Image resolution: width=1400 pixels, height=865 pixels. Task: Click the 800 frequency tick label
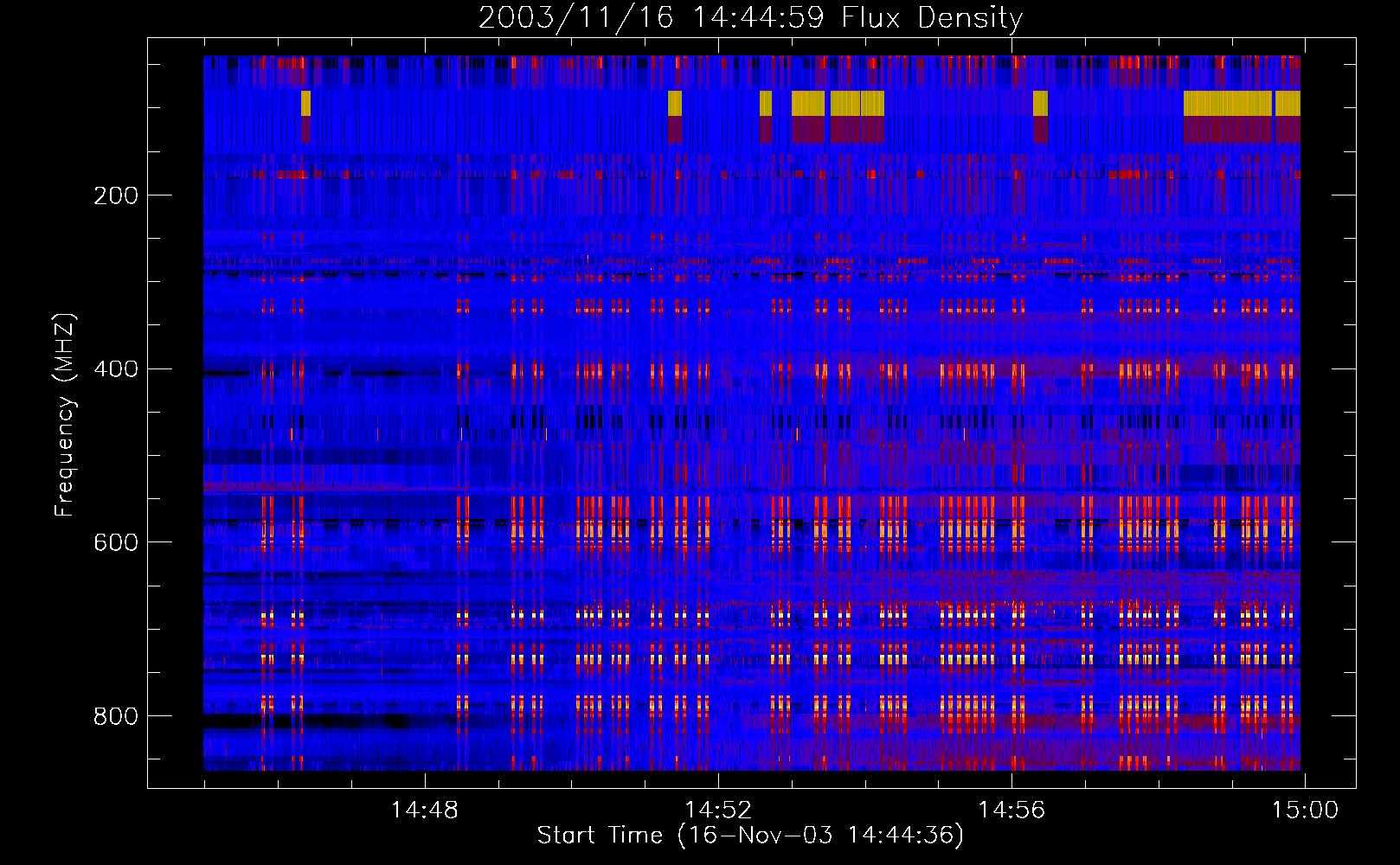point(116,716)
